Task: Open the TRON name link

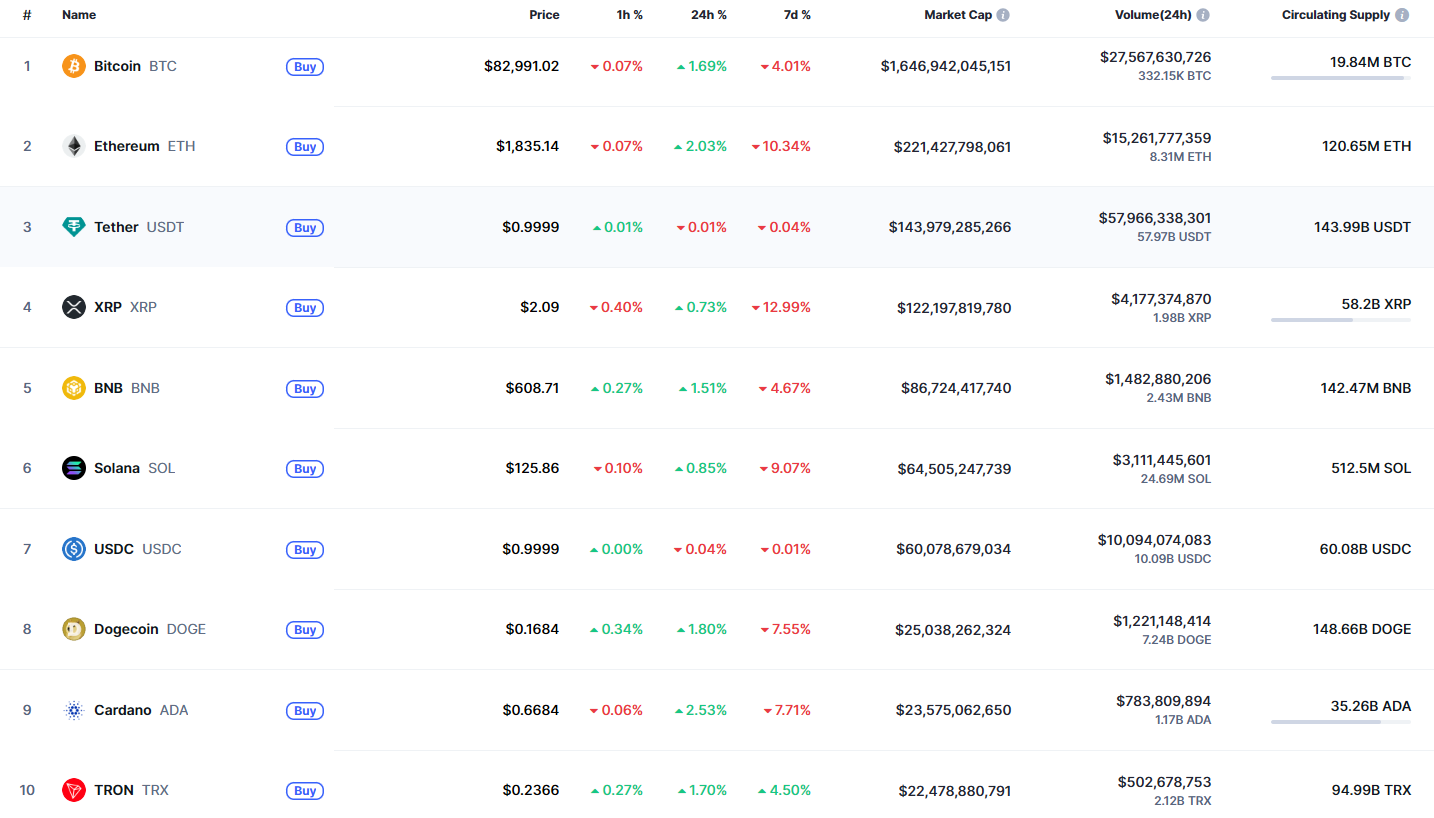Action: coord(114,790)
